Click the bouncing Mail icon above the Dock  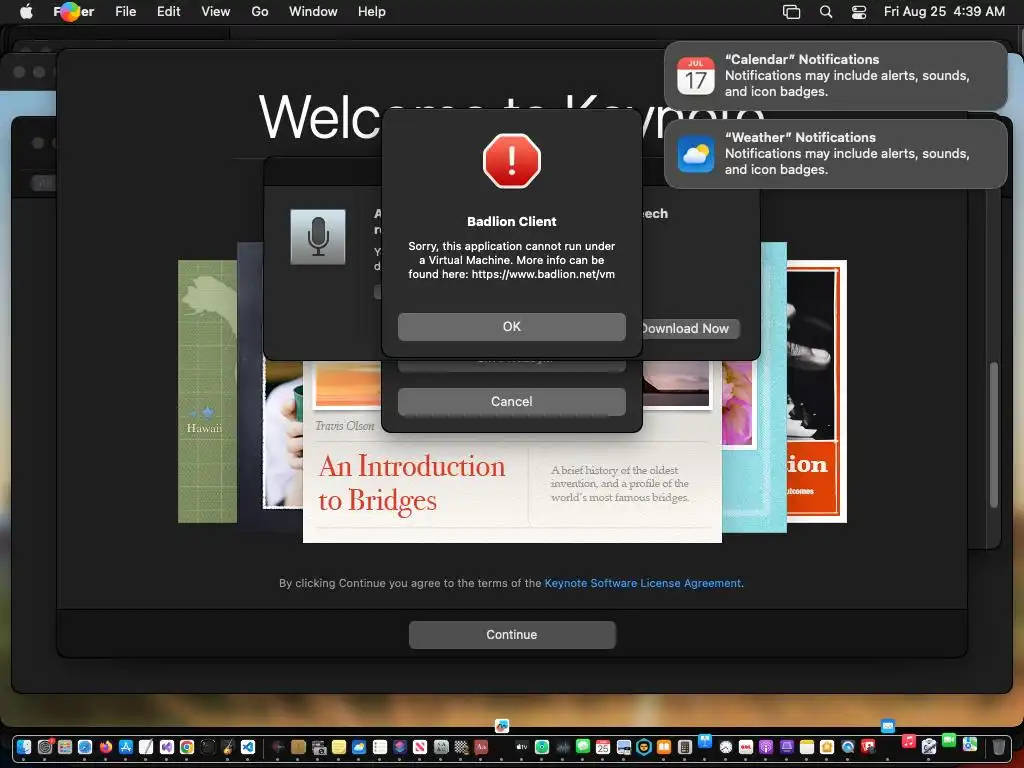click(888, 726)
